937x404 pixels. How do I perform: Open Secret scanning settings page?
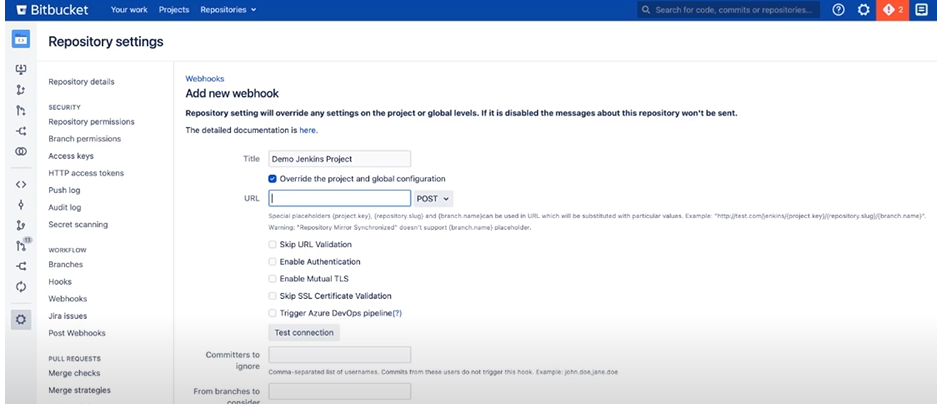point(78,225)
